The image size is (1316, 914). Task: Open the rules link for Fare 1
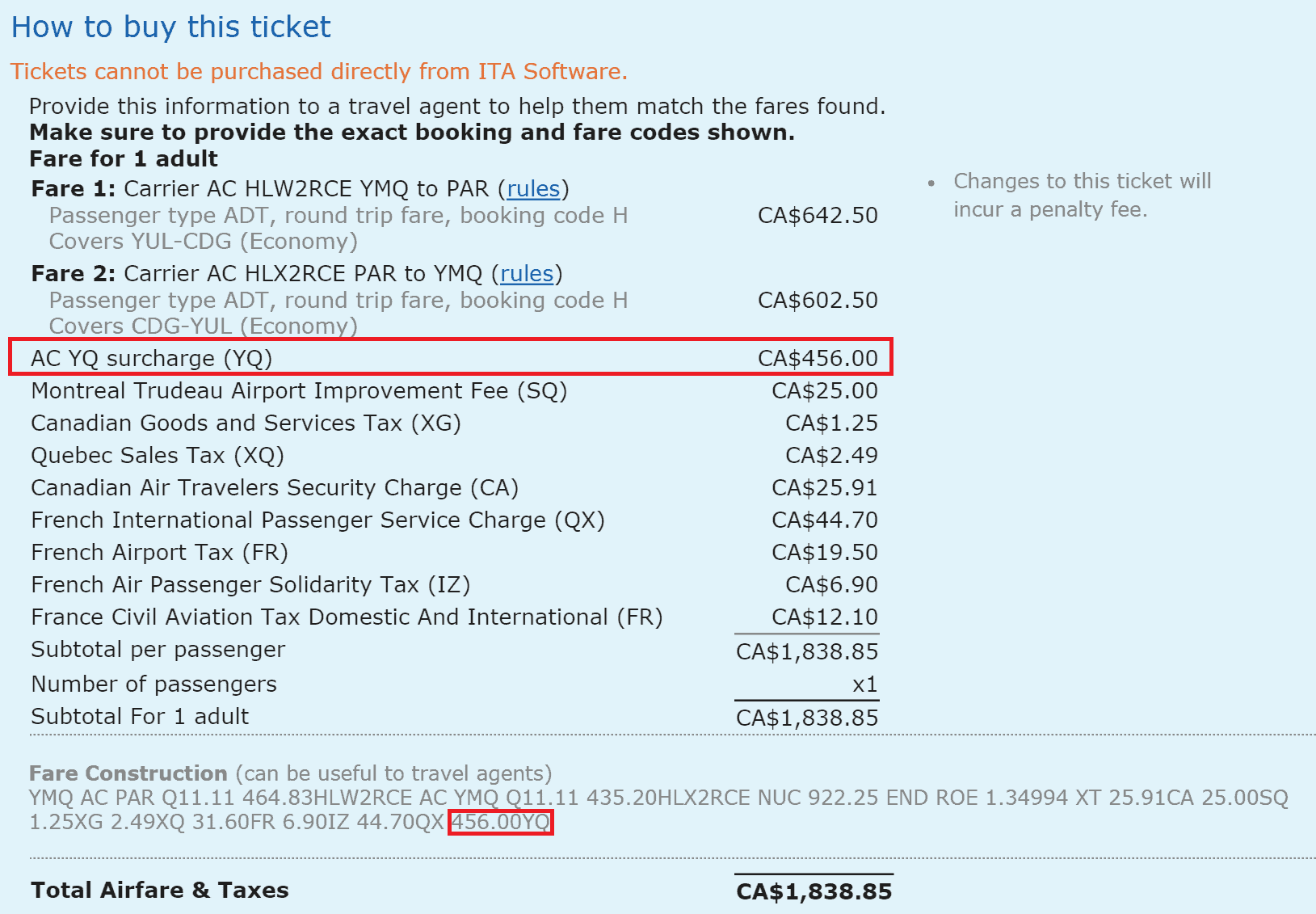533,189
